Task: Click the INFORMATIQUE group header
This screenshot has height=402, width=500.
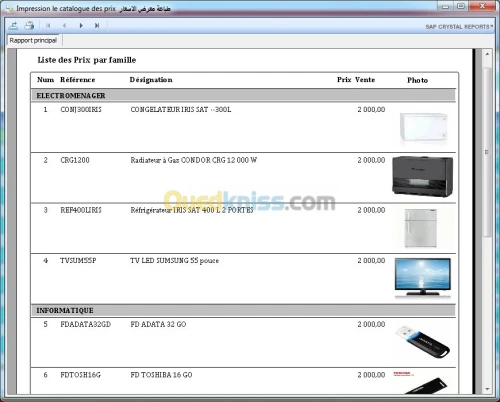Action: [243, 310]
